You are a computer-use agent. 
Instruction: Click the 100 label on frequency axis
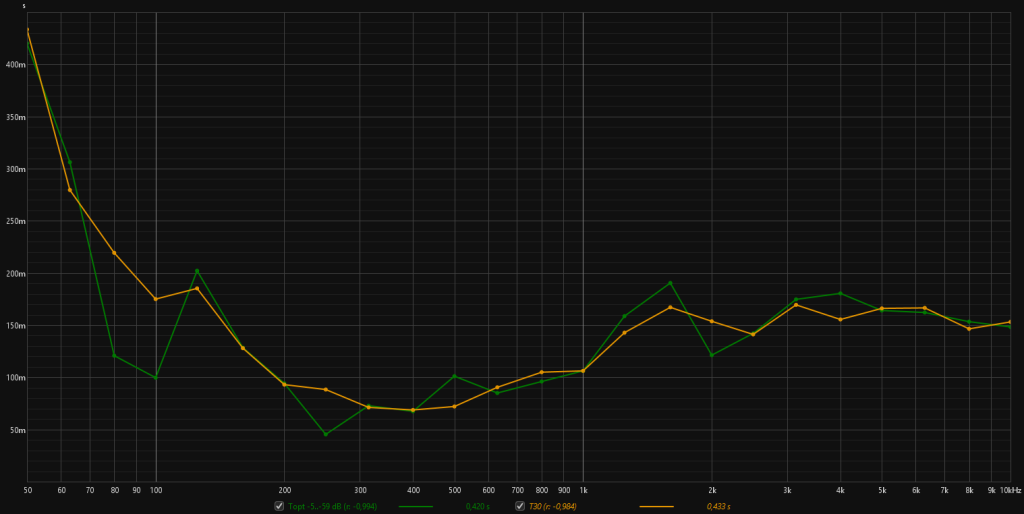(156, 491)
